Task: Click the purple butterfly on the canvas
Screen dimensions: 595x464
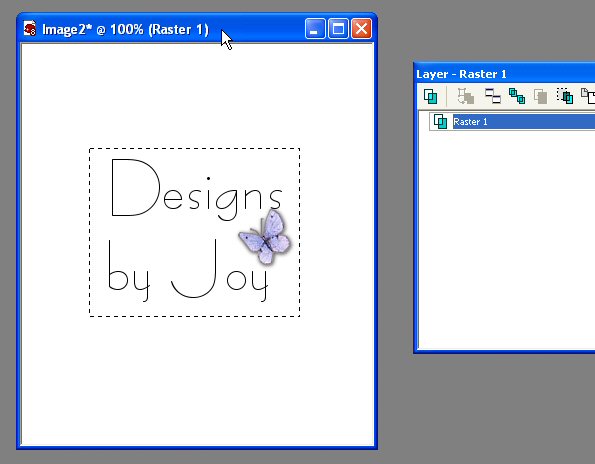Action: pos(265,236)
